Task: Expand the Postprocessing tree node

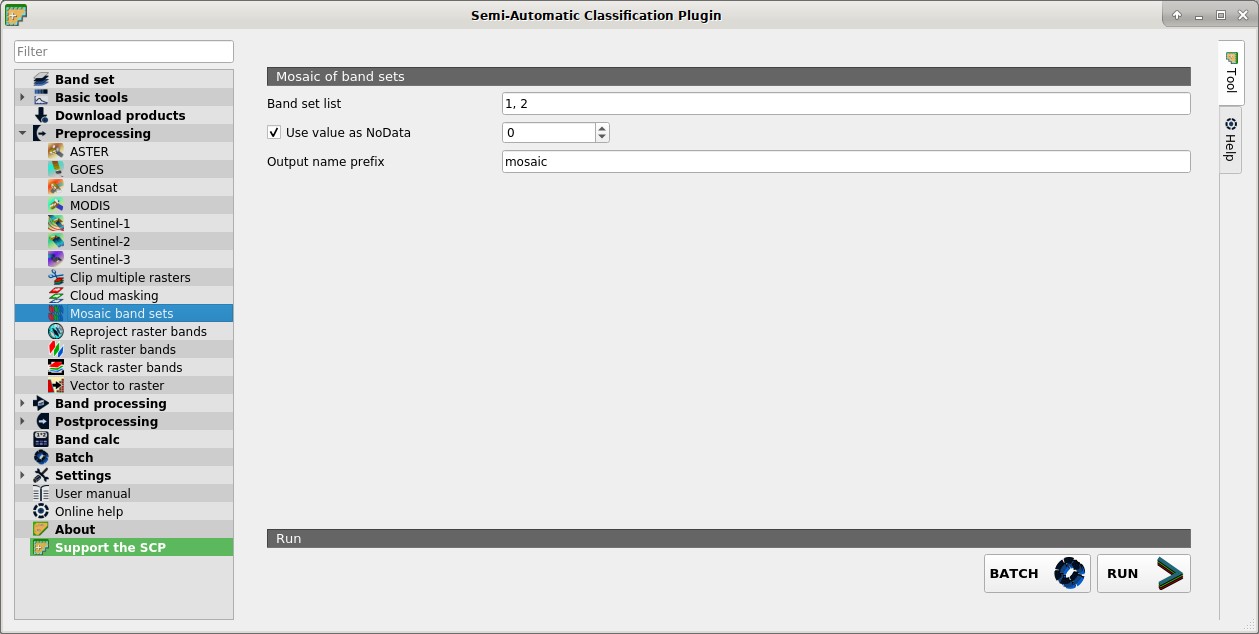Action: [x=22, y=421]
